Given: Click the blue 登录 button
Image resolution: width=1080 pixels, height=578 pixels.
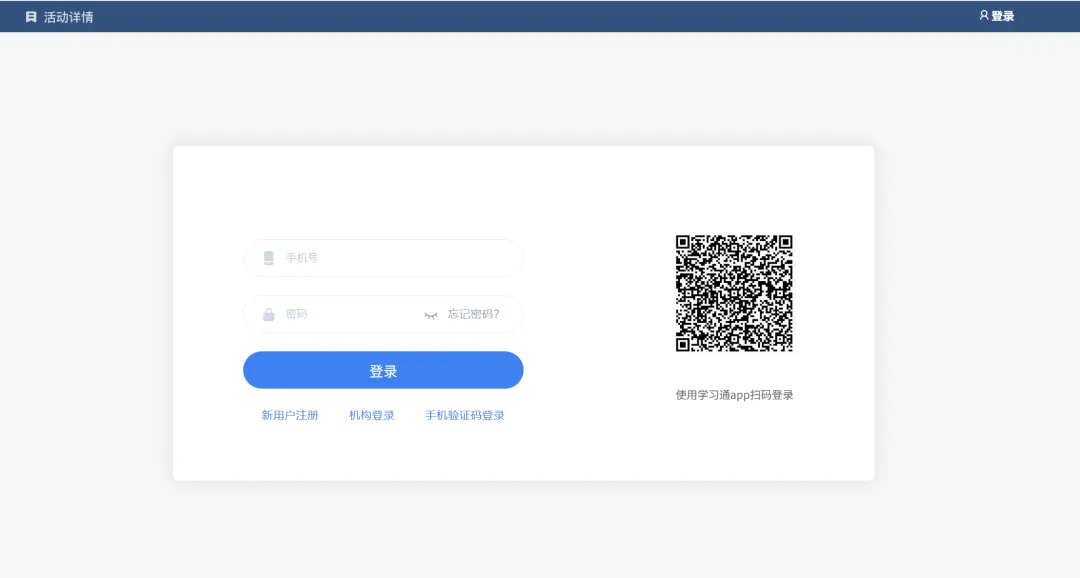Looking at the screenshot, I should pyautogui.click(x=383, y=370).
